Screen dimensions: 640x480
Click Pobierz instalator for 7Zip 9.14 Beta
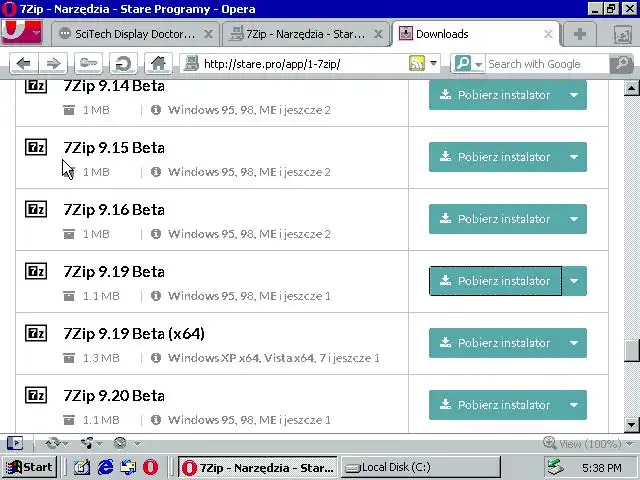(x=495, y=95)
